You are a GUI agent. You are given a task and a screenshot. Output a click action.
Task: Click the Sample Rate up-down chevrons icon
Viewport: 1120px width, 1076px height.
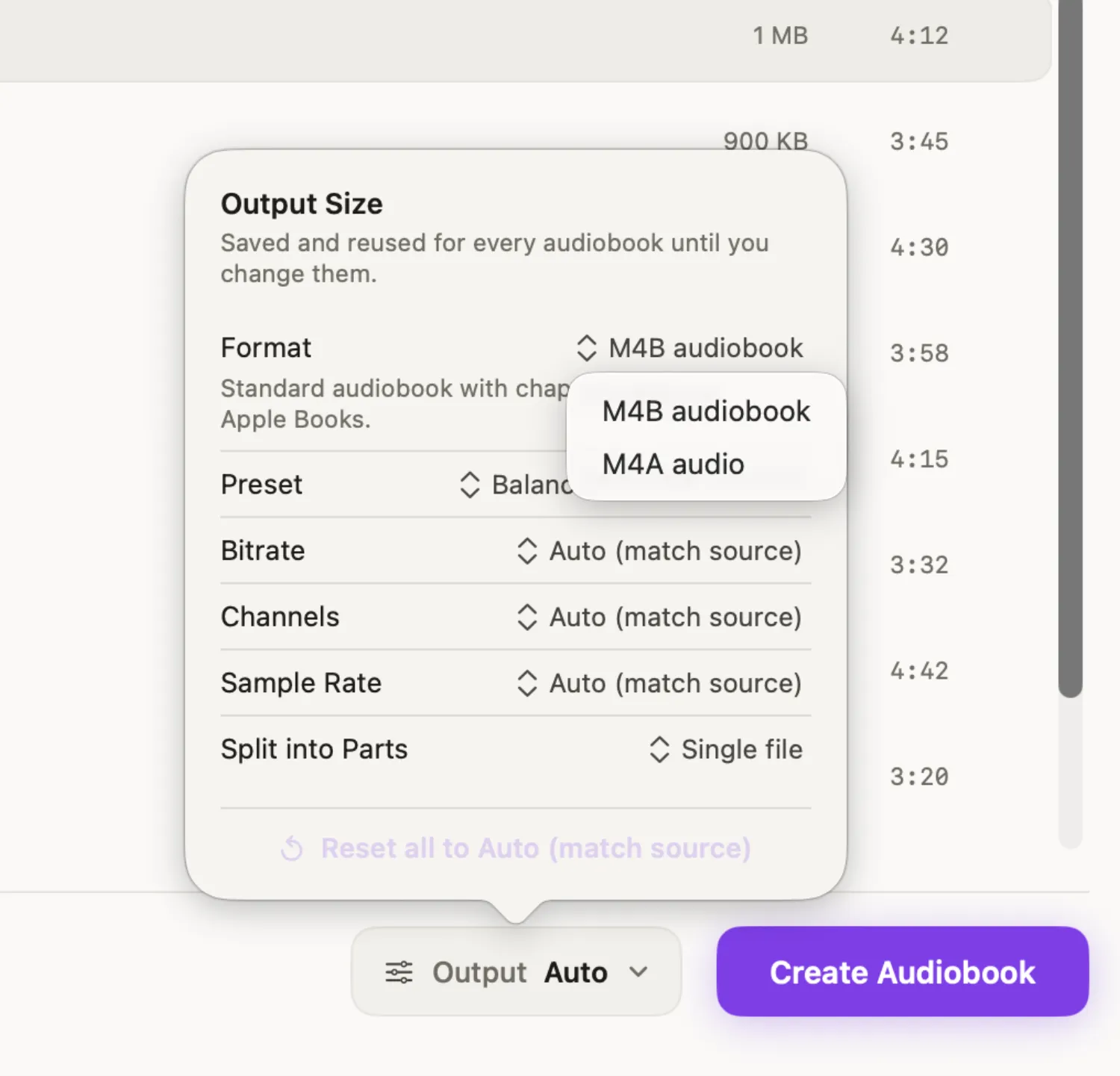(527, 683)
